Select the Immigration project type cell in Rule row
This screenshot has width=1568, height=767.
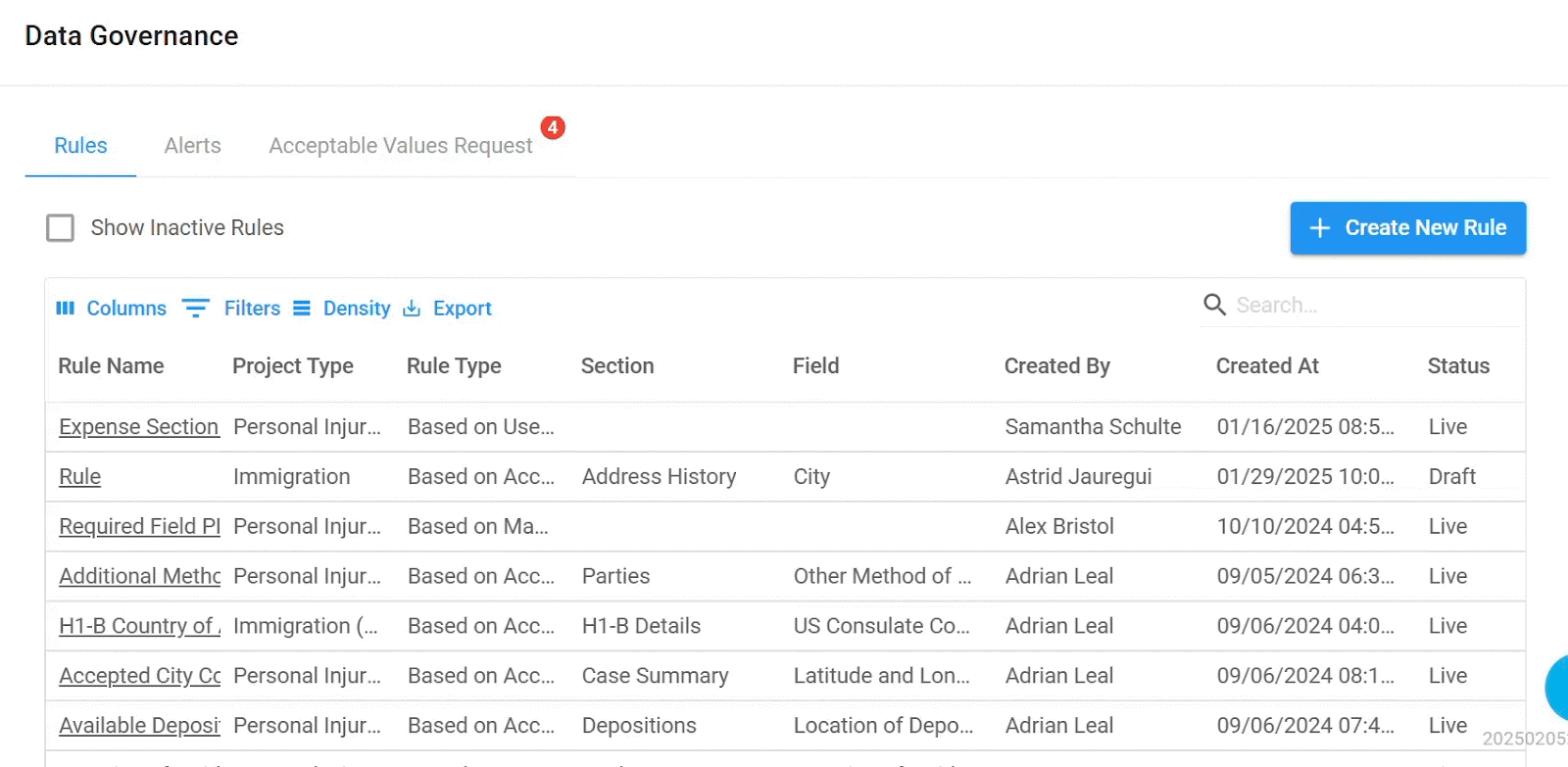(x=292, y=477)
